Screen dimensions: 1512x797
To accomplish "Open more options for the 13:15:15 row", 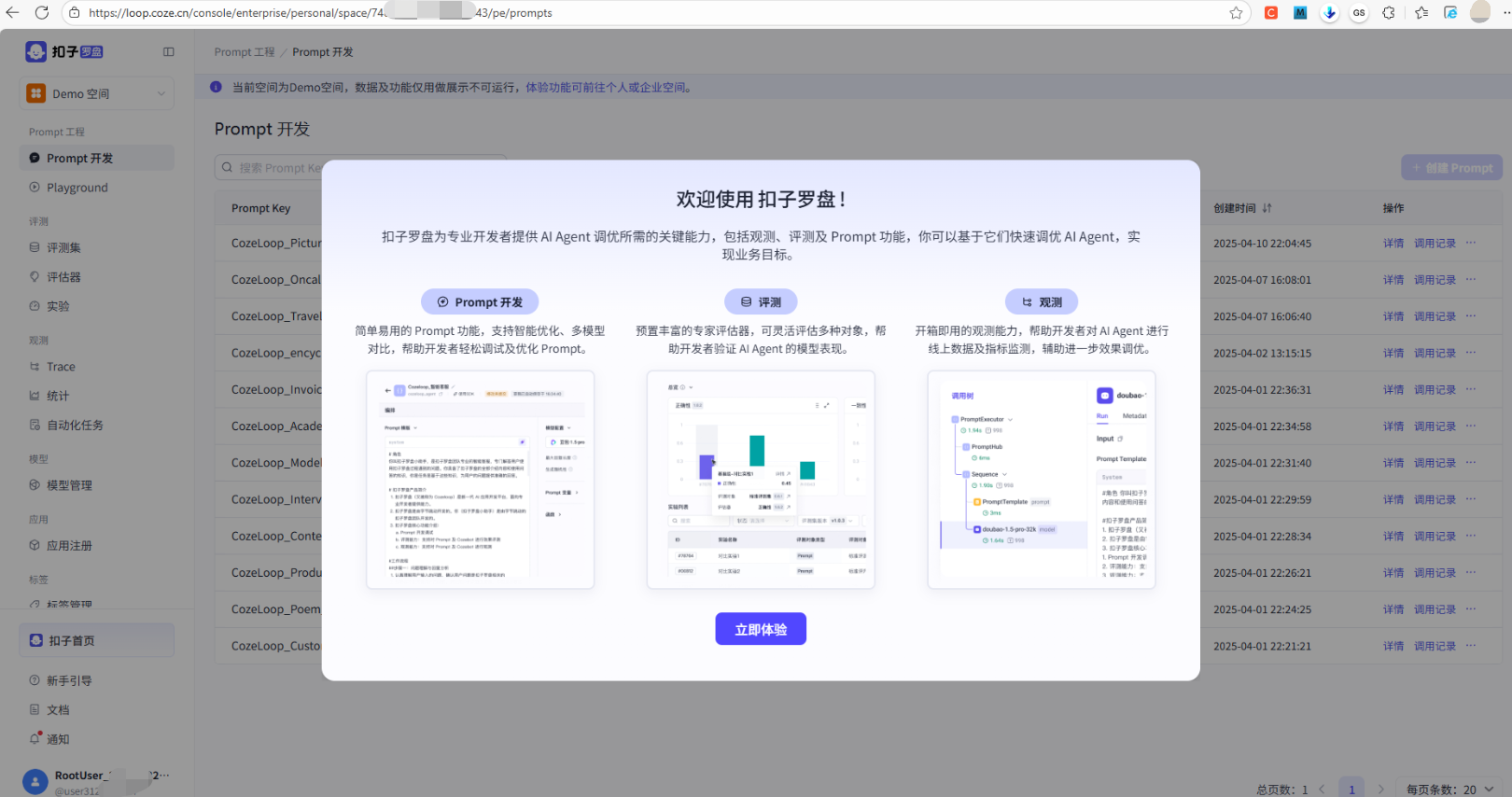I will [x=1471, y=353].
